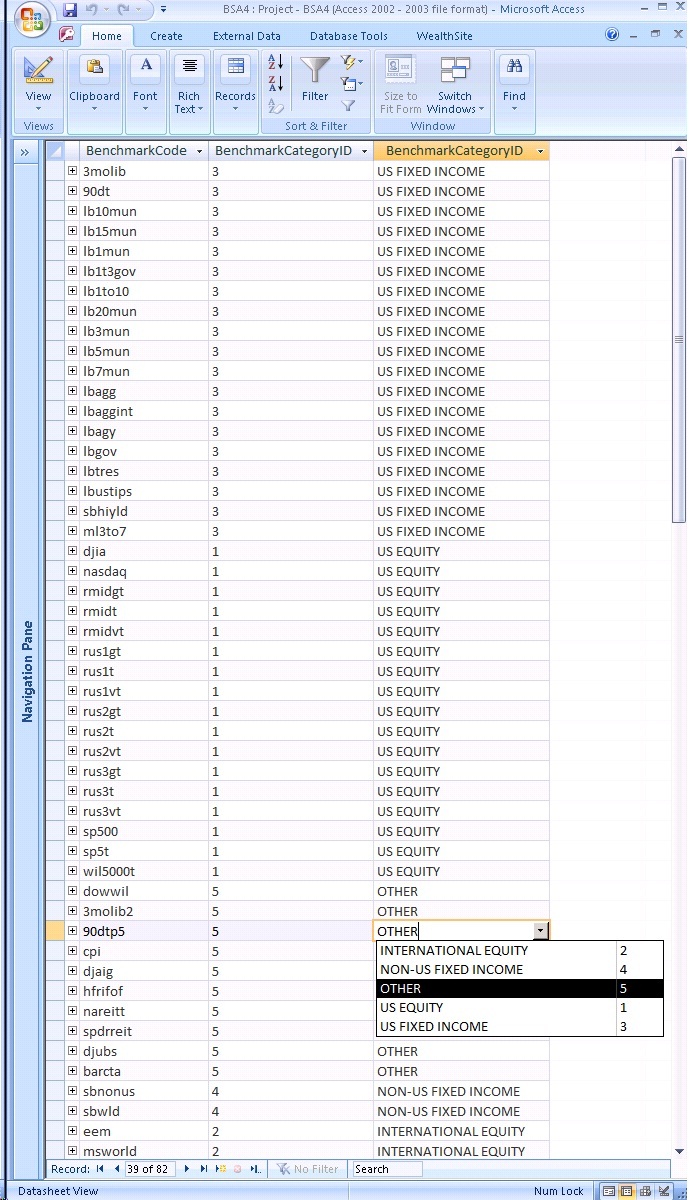Open the highlighted BenchmarkCategoryID column dropdown
This screenshot has height=1200, width=690.
point(541,151)
